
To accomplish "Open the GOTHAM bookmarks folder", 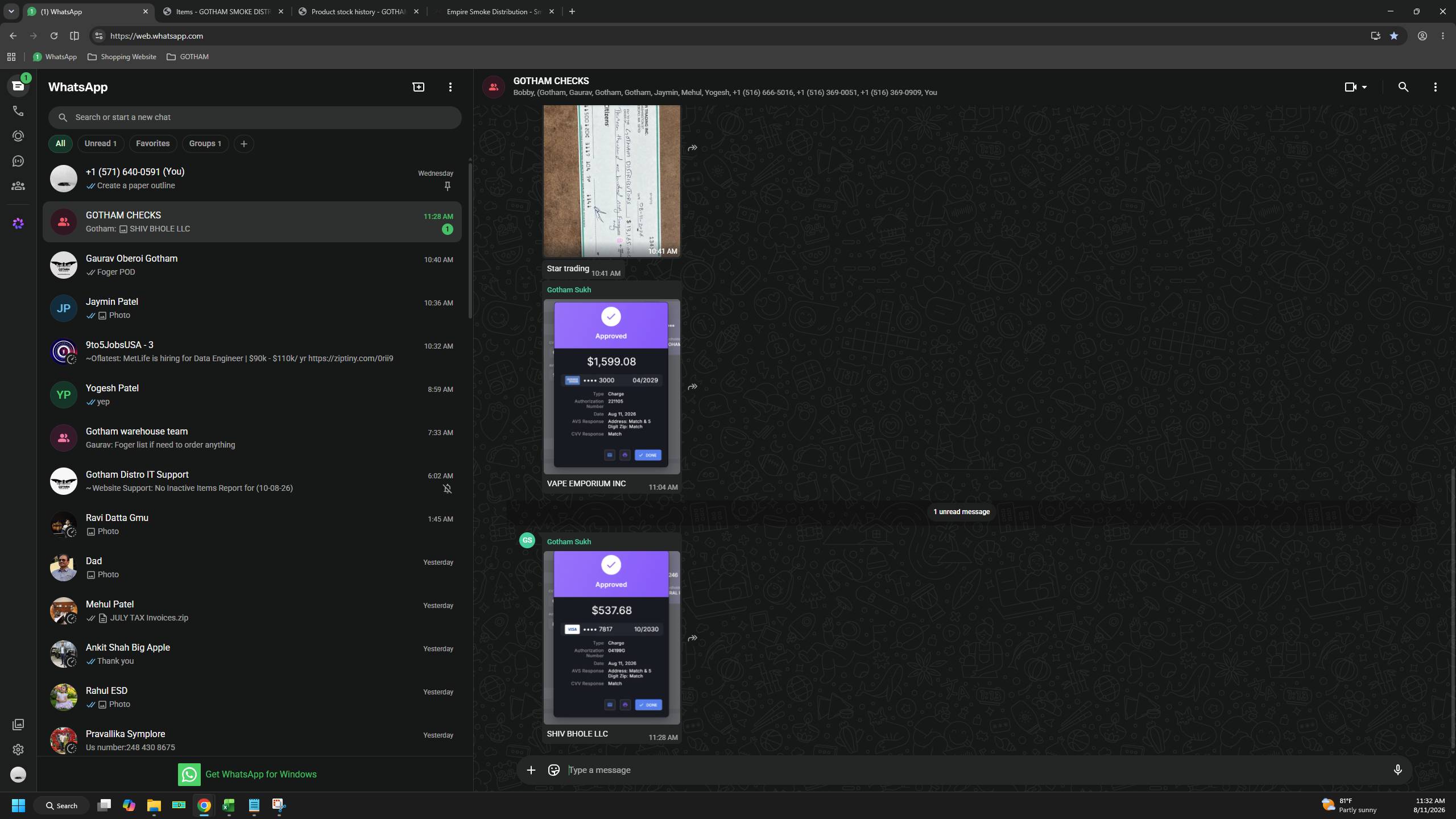I will click(x=188, y=57).
